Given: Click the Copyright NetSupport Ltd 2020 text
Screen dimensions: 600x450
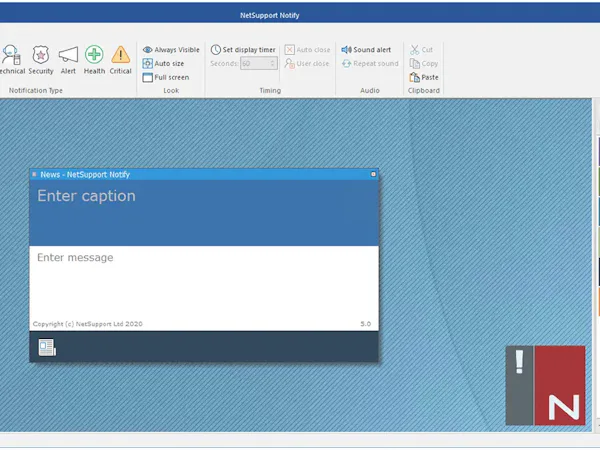Looking at the screenshot, I should click(88, 324).
